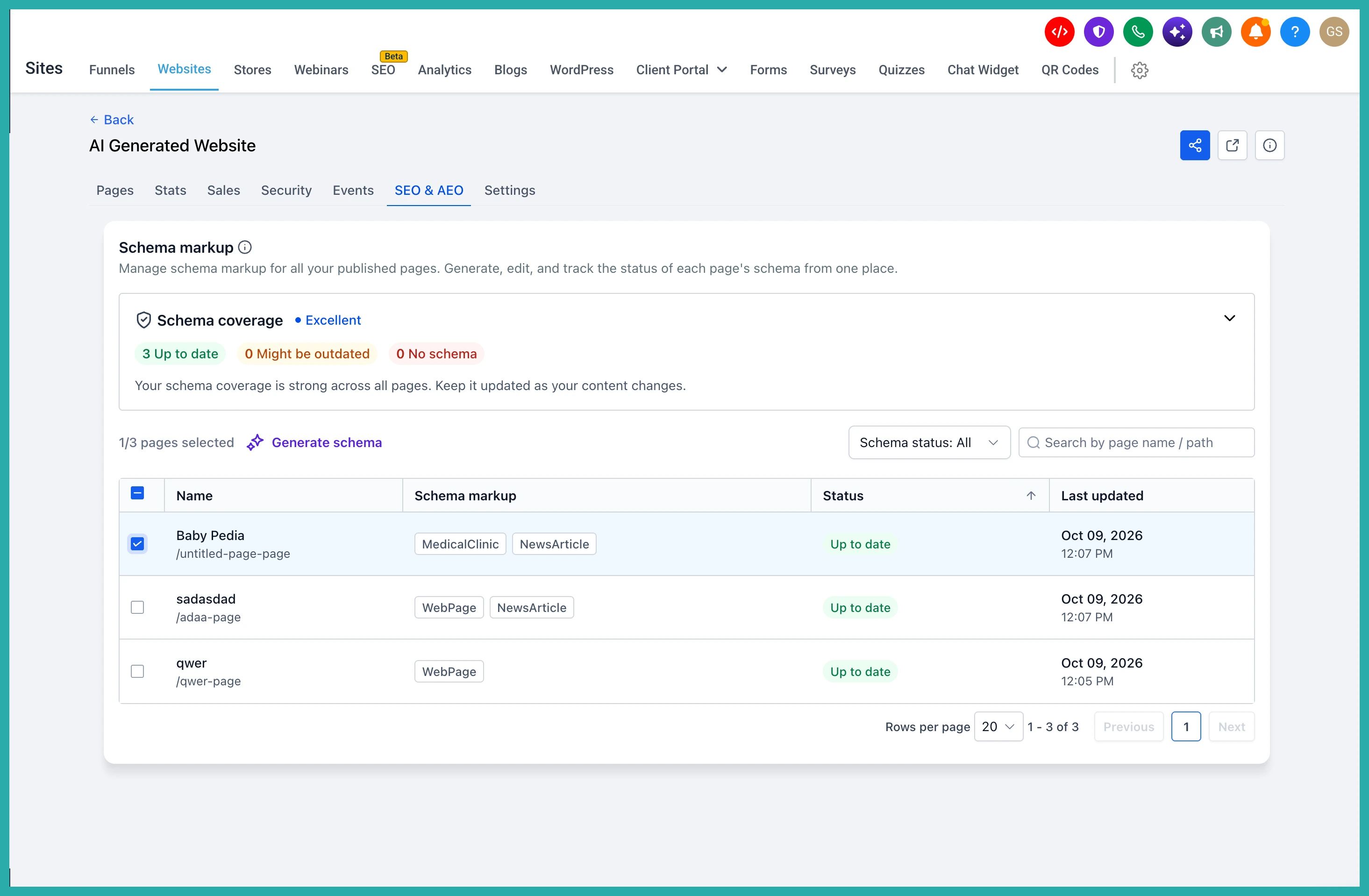Collapse the Schema coverage panel chevron

[x=1229, y=319]
